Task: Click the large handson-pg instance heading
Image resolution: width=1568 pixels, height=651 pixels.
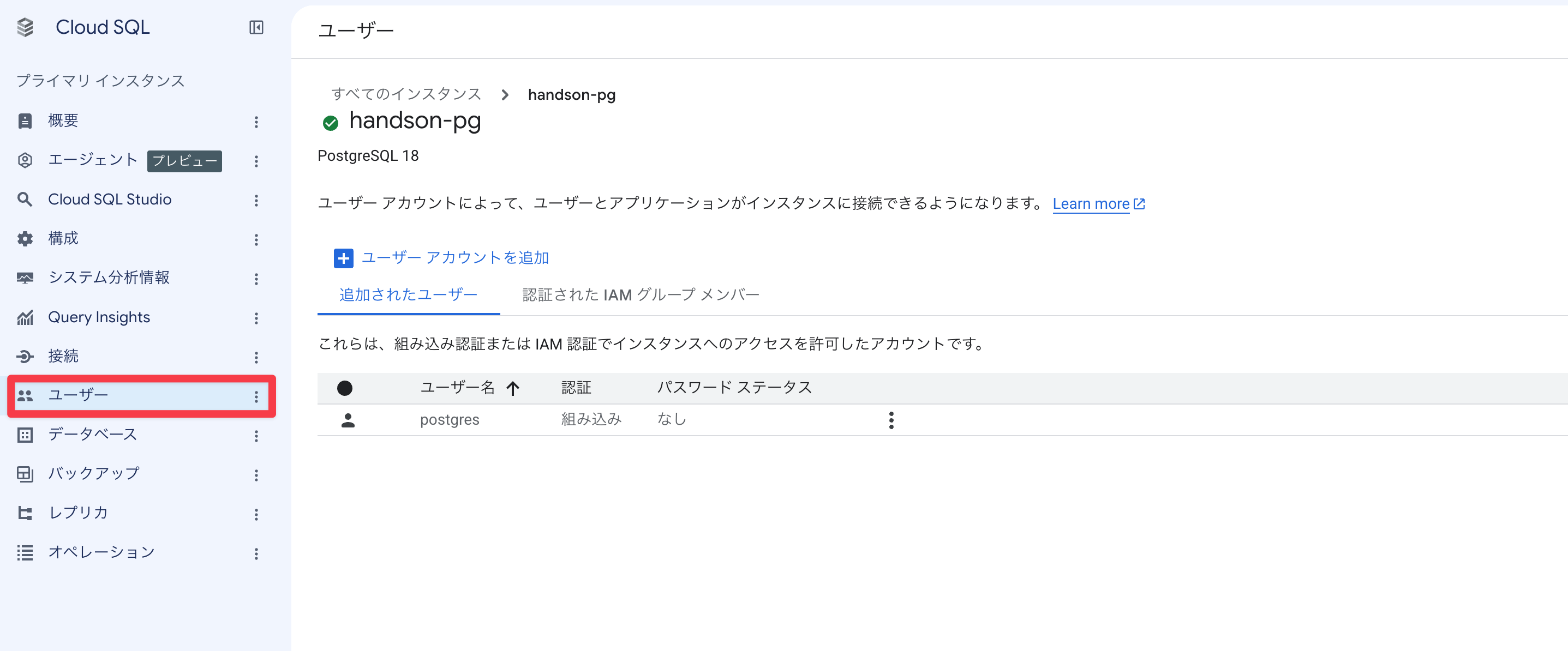Action: pyautogui.click(x=415, y=122)
